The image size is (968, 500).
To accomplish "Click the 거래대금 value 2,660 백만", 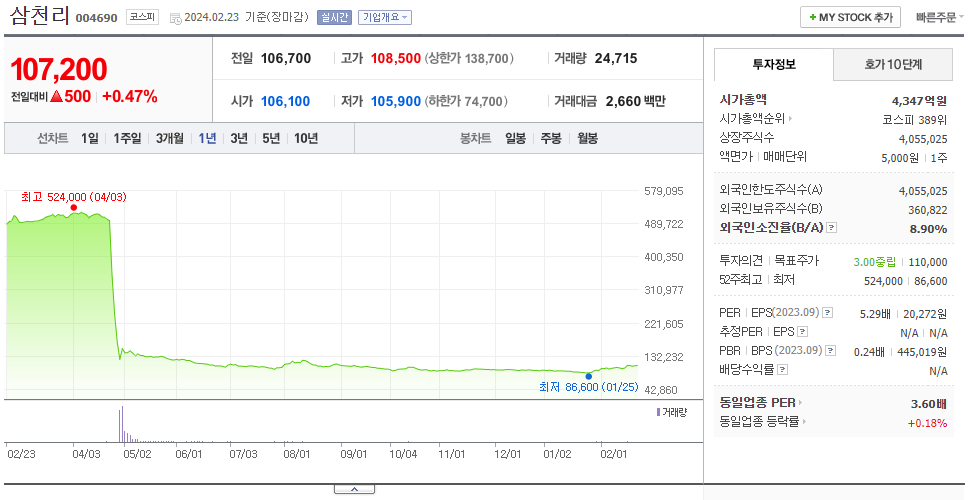I will (635, 101).
